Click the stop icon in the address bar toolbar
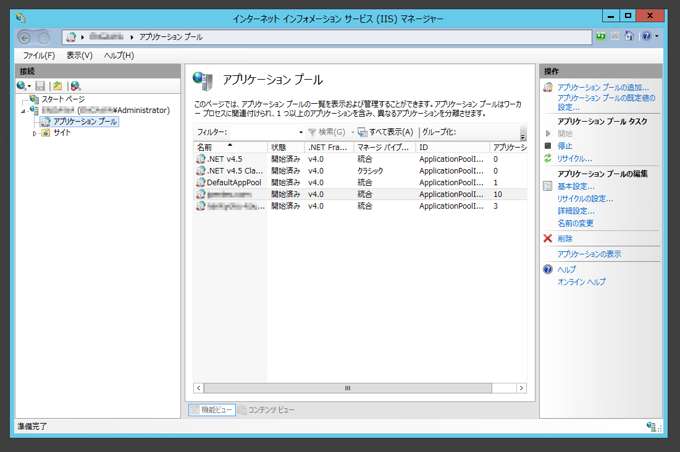Screen dimensions: 680x452 point(615,36)
